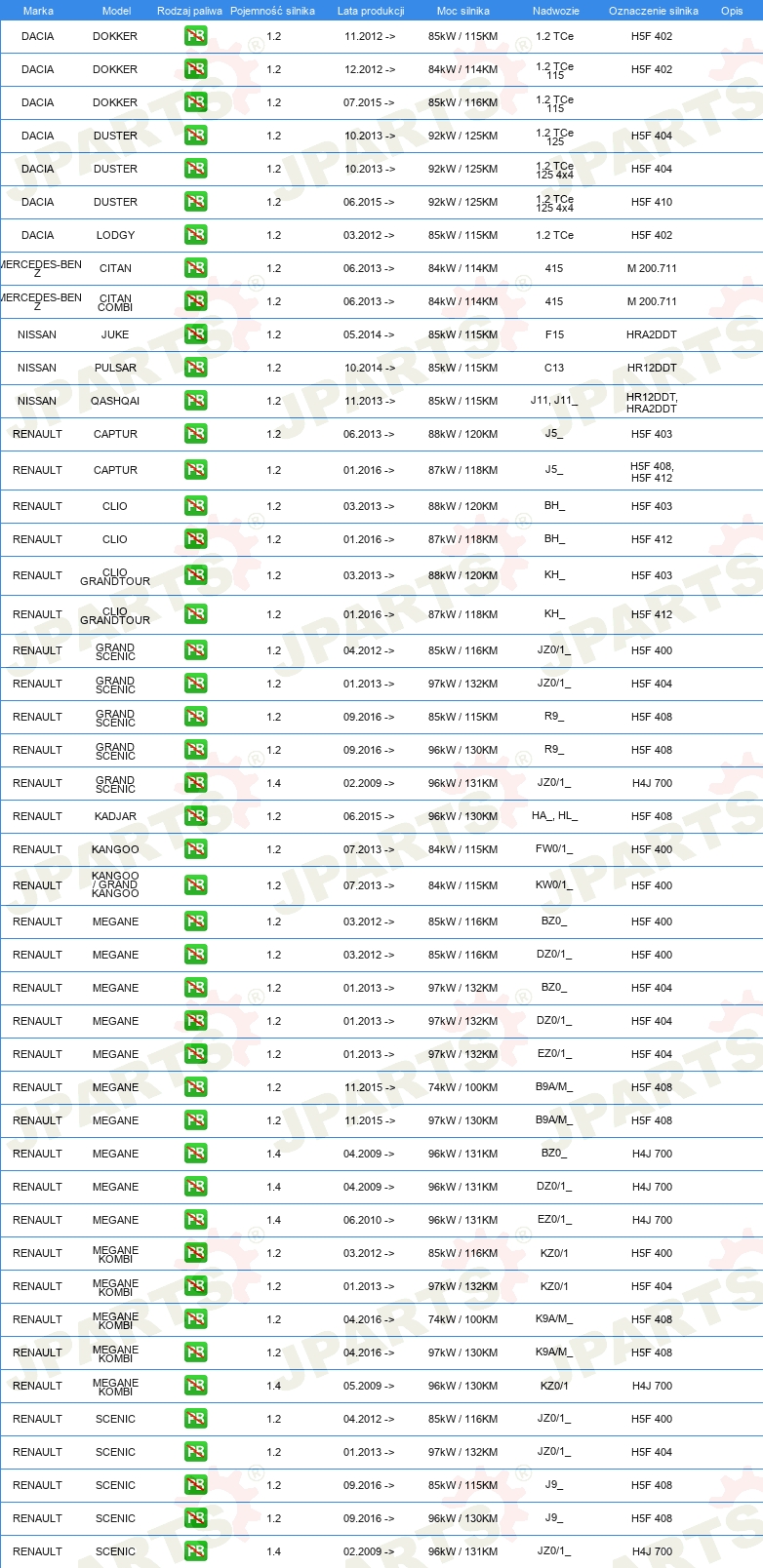Click petrol icon in Grand Scenic 02.2009 row

195,784
